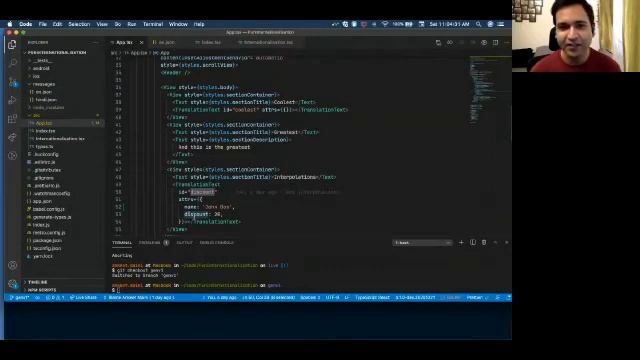Click the Wi-Fi icon in menu bar
The width and height of the screenshot is (640, 360).
point(384,24)
